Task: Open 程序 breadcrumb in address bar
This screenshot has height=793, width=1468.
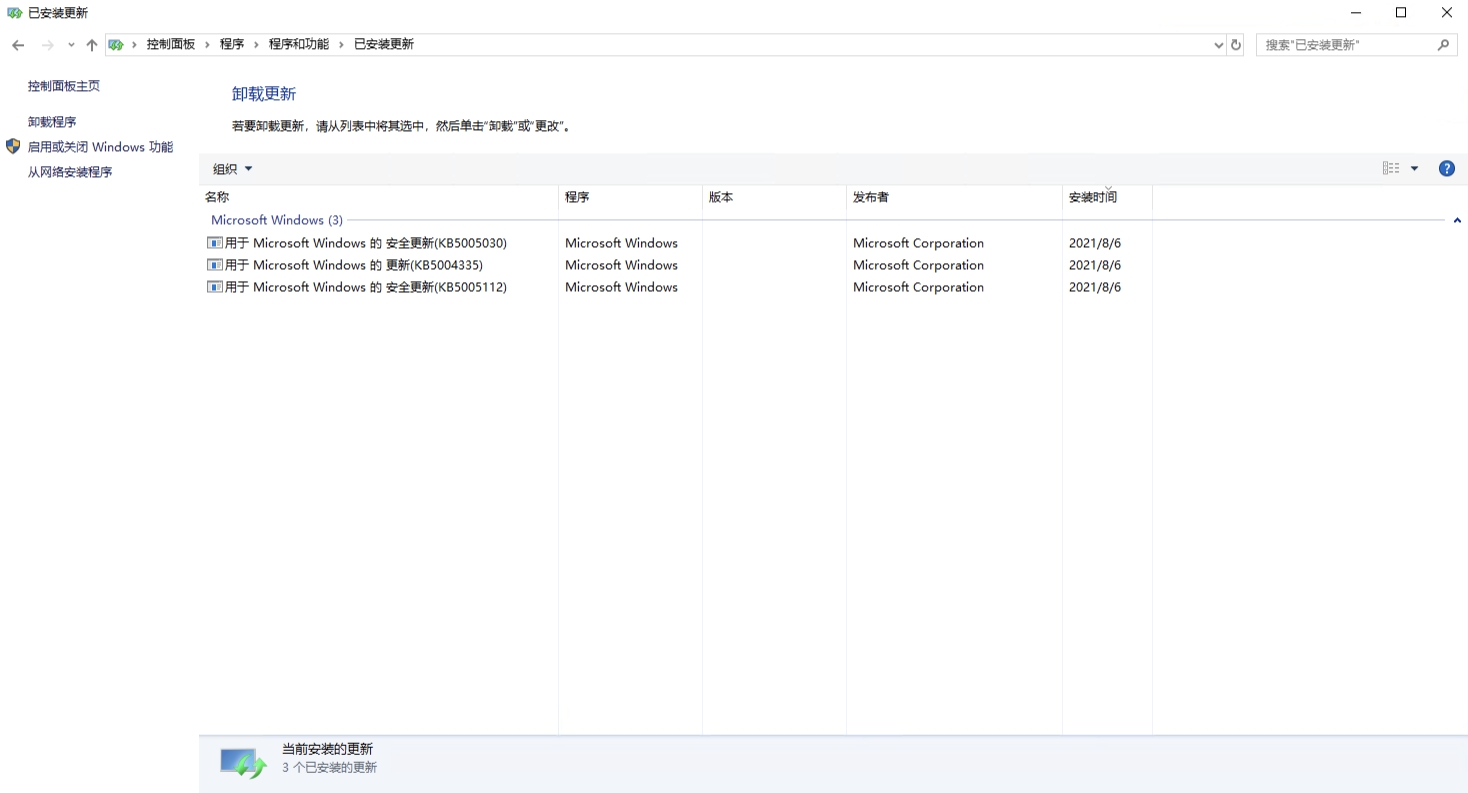Action: [232, 44]
